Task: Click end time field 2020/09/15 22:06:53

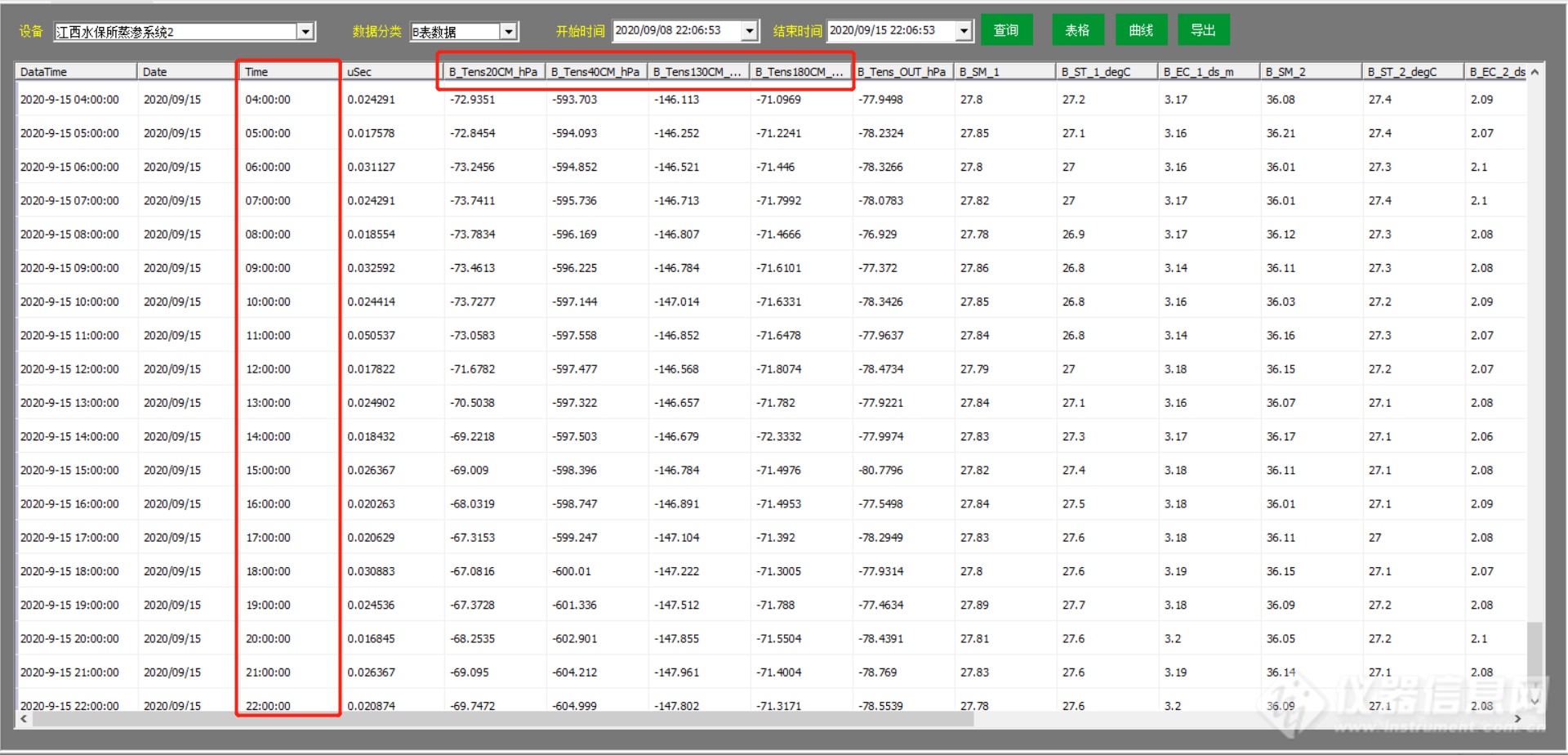Action: point(892,31)
